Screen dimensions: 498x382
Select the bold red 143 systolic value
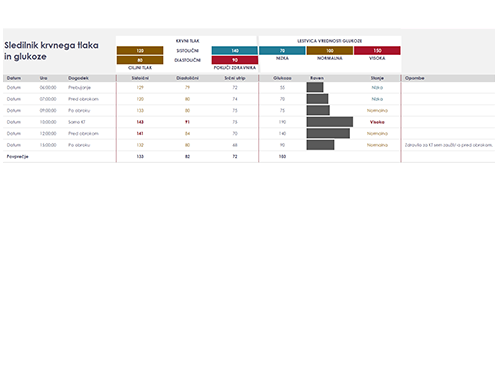(x=140, y=122)
